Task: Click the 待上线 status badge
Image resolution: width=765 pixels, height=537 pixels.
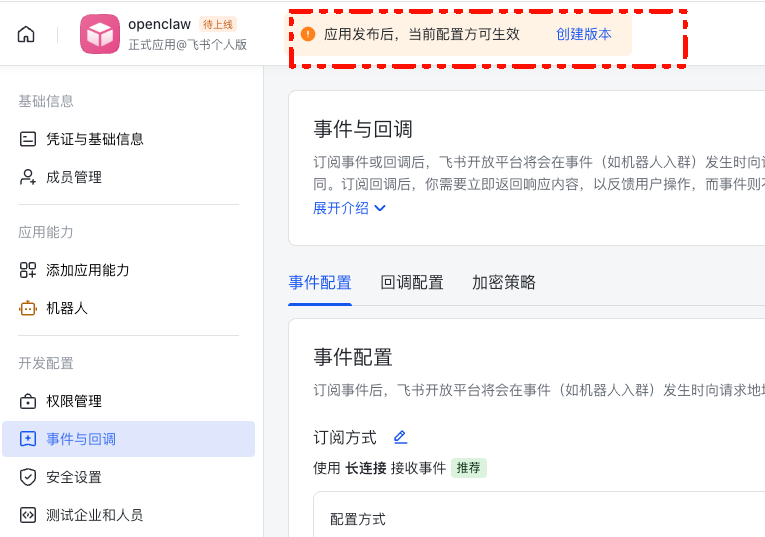Action: tap(218, 24)
